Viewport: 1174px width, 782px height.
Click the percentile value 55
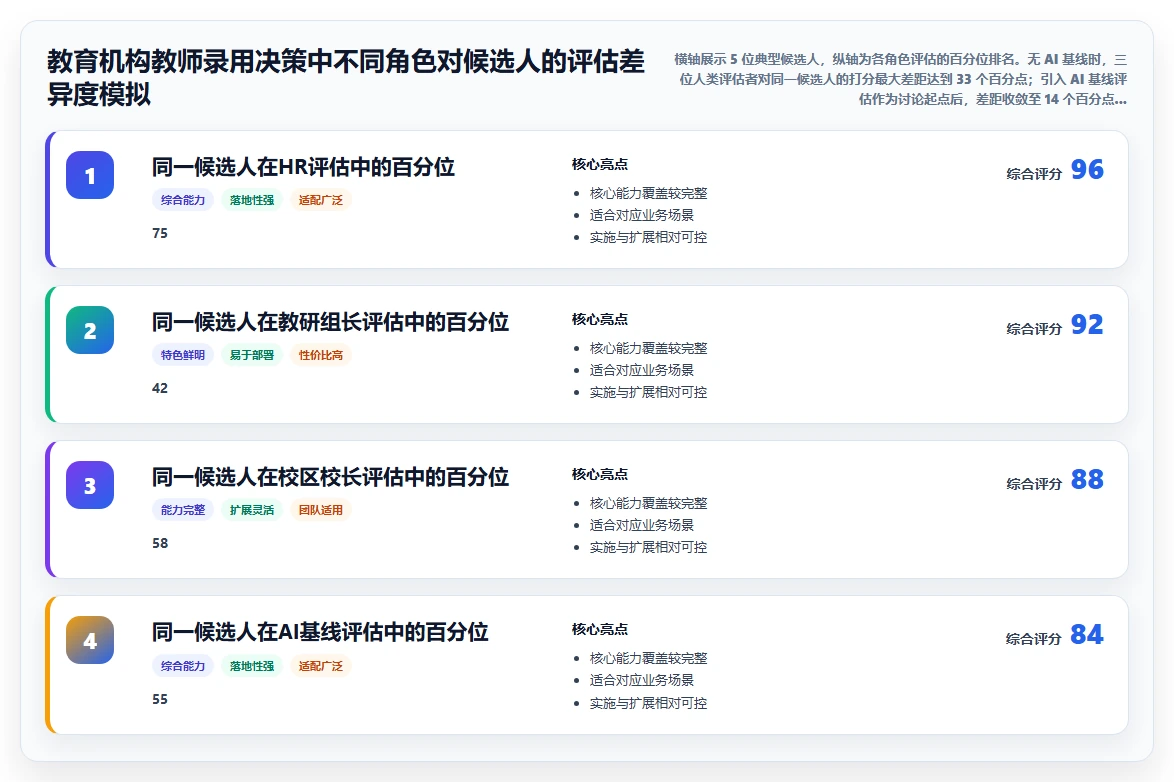(160, 699)
